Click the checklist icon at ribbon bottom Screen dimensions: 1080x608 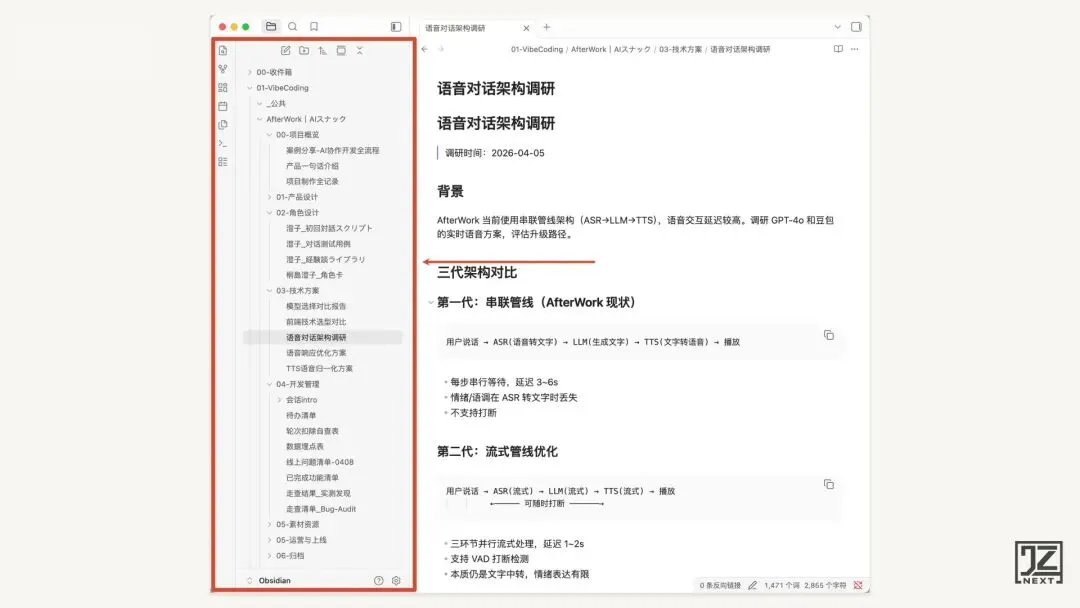tap(222, 162)
